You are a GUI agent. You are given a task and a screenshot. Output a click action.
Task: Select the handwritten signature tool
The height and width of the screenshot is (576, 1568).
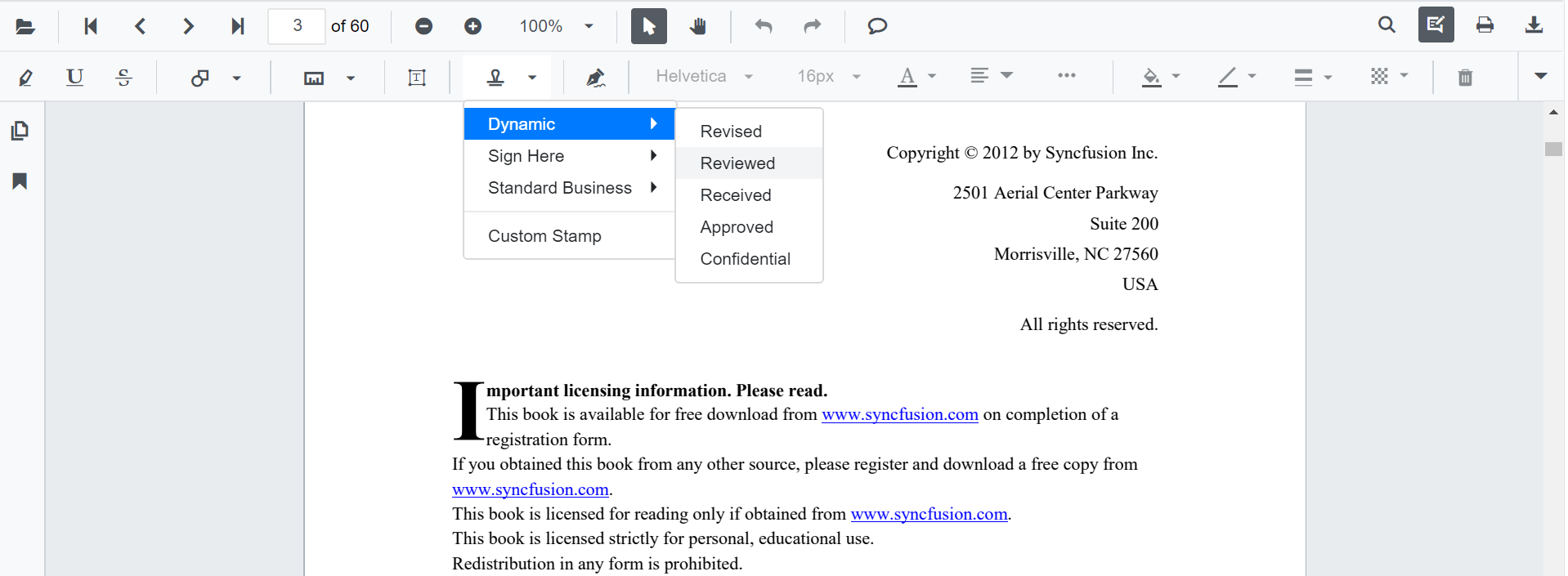pyautogui.click(x=596, y=78)
